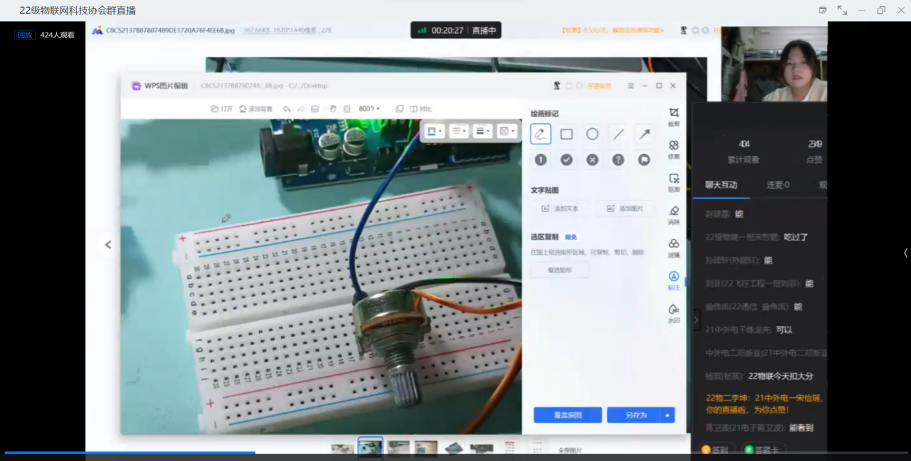Open the 消除 eraser tool in sidebar
The height and width of the screenshot is (461, 911).
(x=673, y=215)
